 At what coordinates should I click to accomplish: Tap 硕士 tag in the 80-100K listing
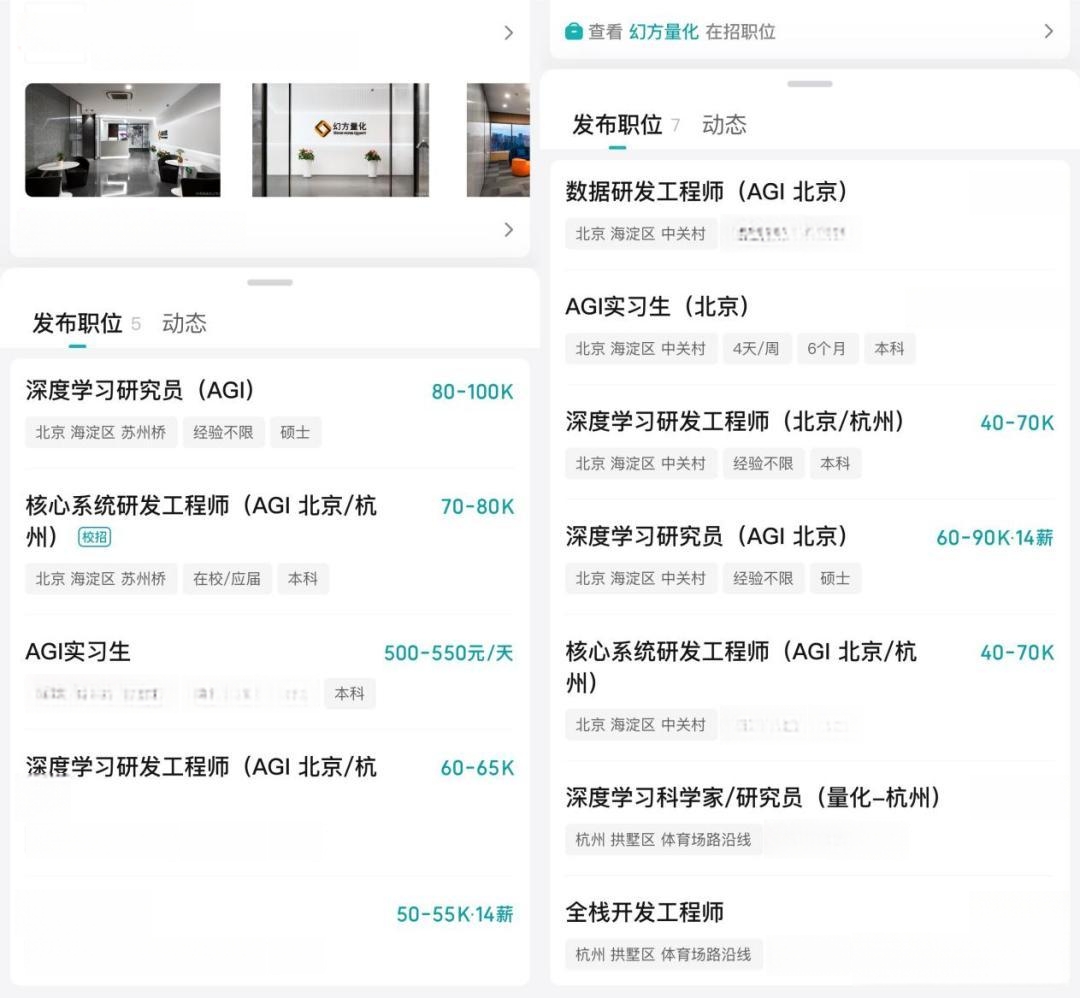295,433
